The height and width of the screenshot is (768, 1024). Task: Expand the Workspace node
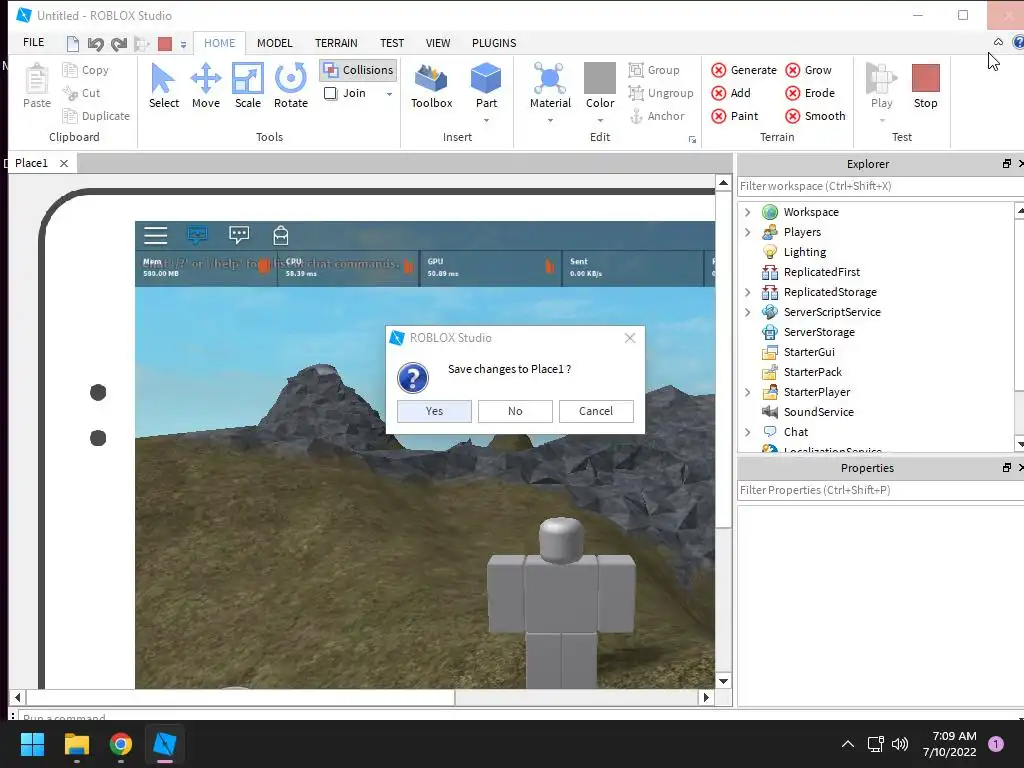(x=748, y=212)
